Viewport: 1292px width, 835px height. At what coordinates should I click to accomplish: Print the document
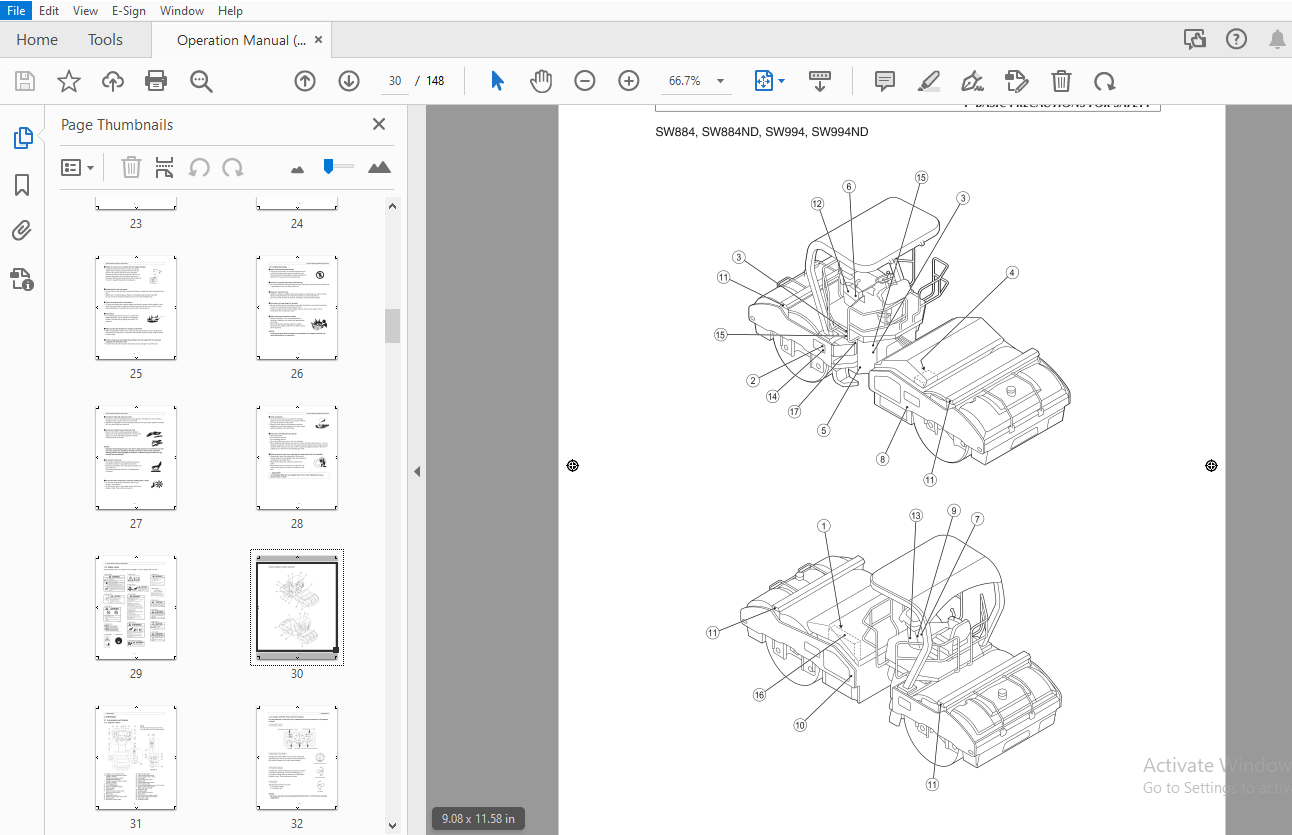[156, 81]
